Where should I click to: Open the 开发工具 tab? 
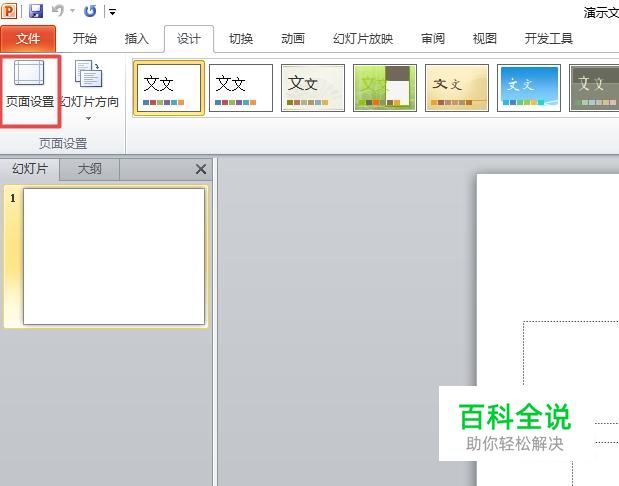point(548,39)
